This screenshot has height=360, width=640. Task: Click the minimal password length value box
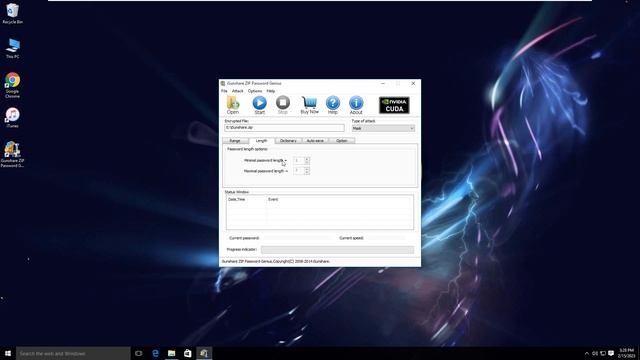pos(299,160)
